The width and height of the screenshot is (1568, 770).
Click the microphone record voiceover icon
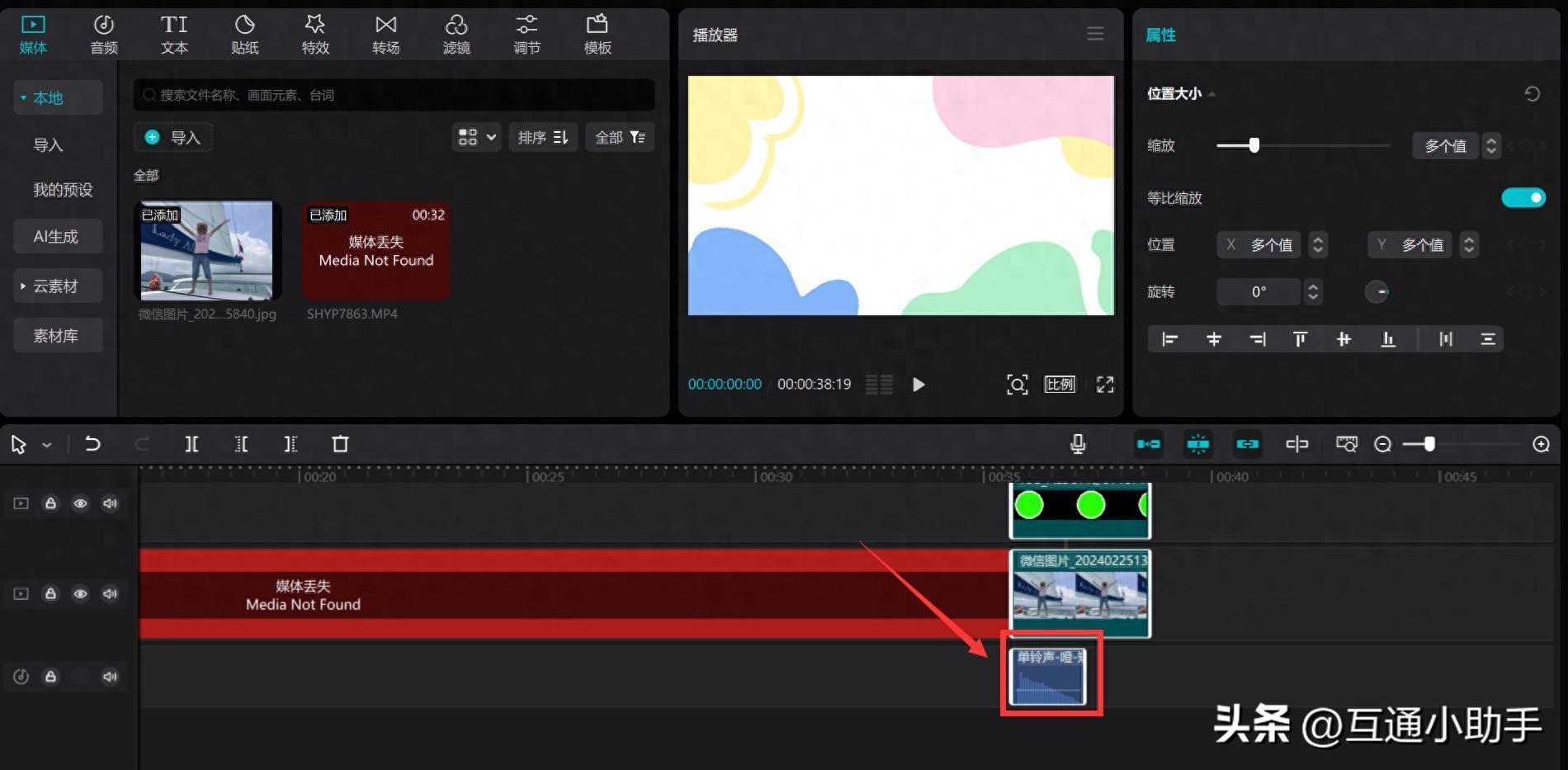pyautogui.click(x=1078, y=445)
